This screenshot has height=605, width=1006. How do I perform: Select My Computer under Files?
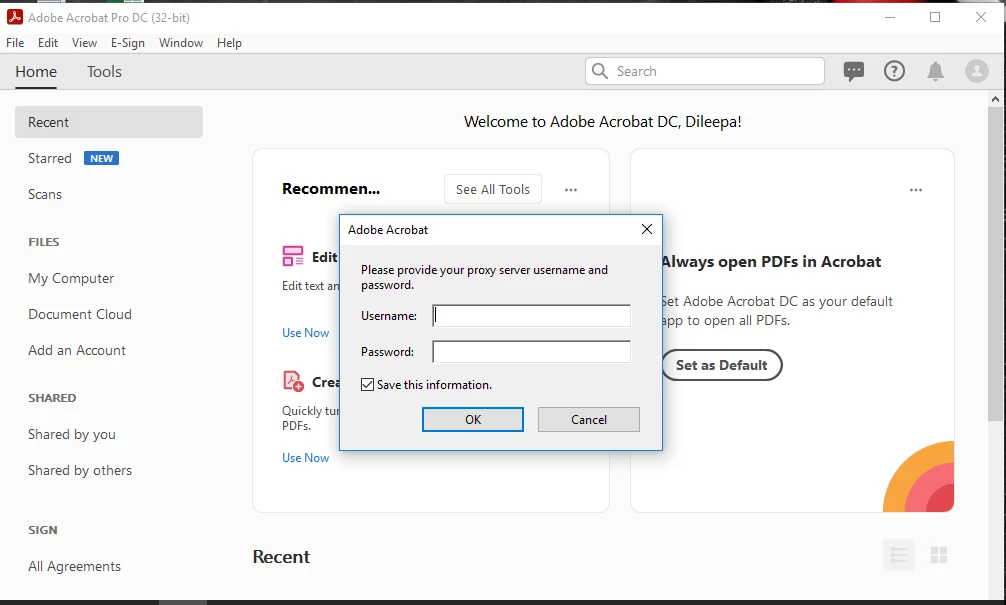coord(71,278)
